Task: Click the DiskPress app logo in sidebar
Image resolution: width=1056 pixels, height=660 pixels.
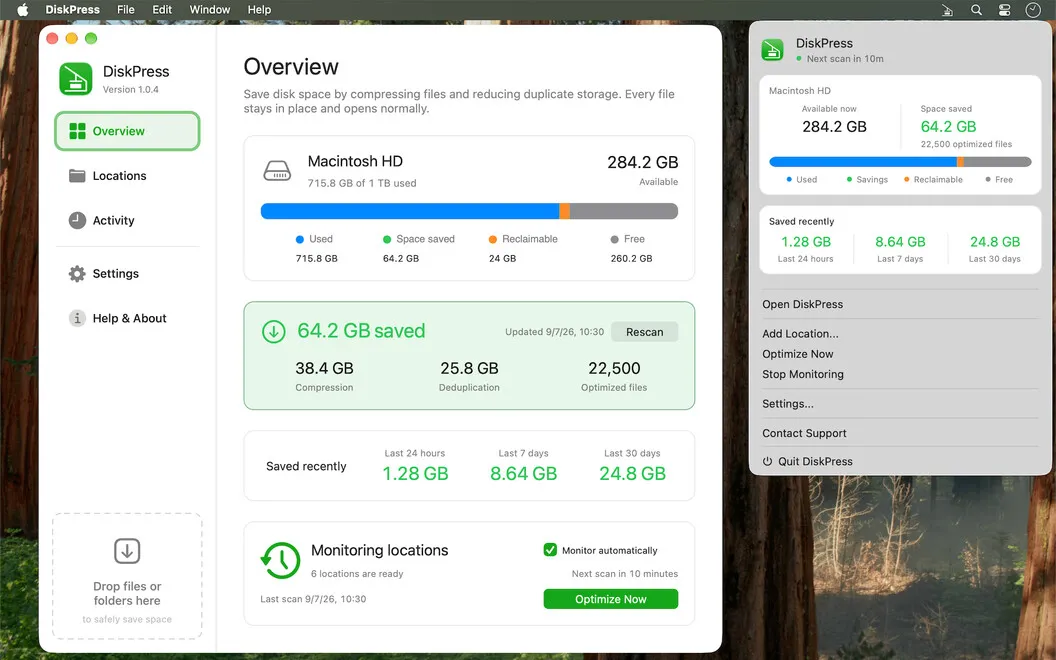Action: tap(75, 79)
